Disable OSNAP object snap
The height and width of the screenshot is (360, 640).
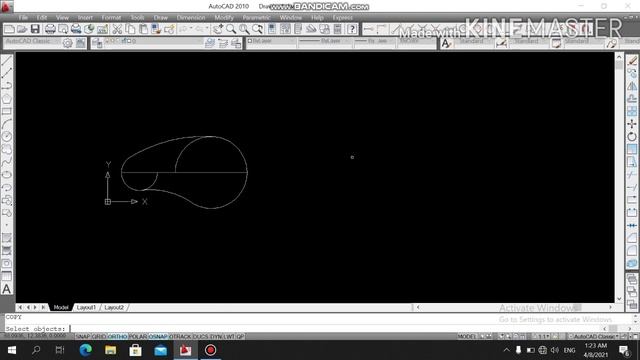[158, 337]
